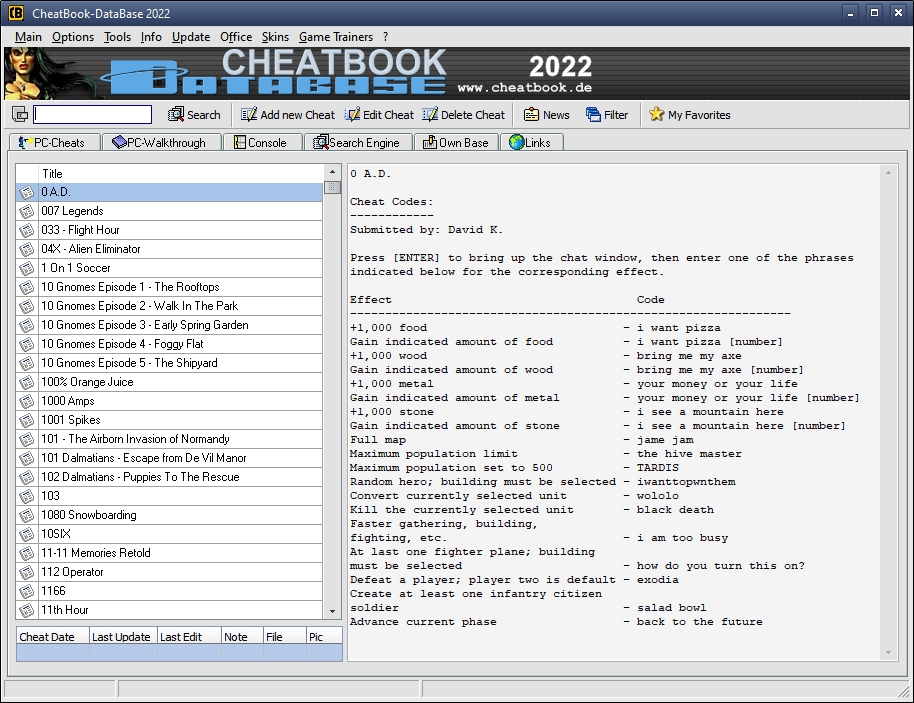Click the CheatBook title bar app icon
This screenshot has height=703, width=914.
pos(16,13)
